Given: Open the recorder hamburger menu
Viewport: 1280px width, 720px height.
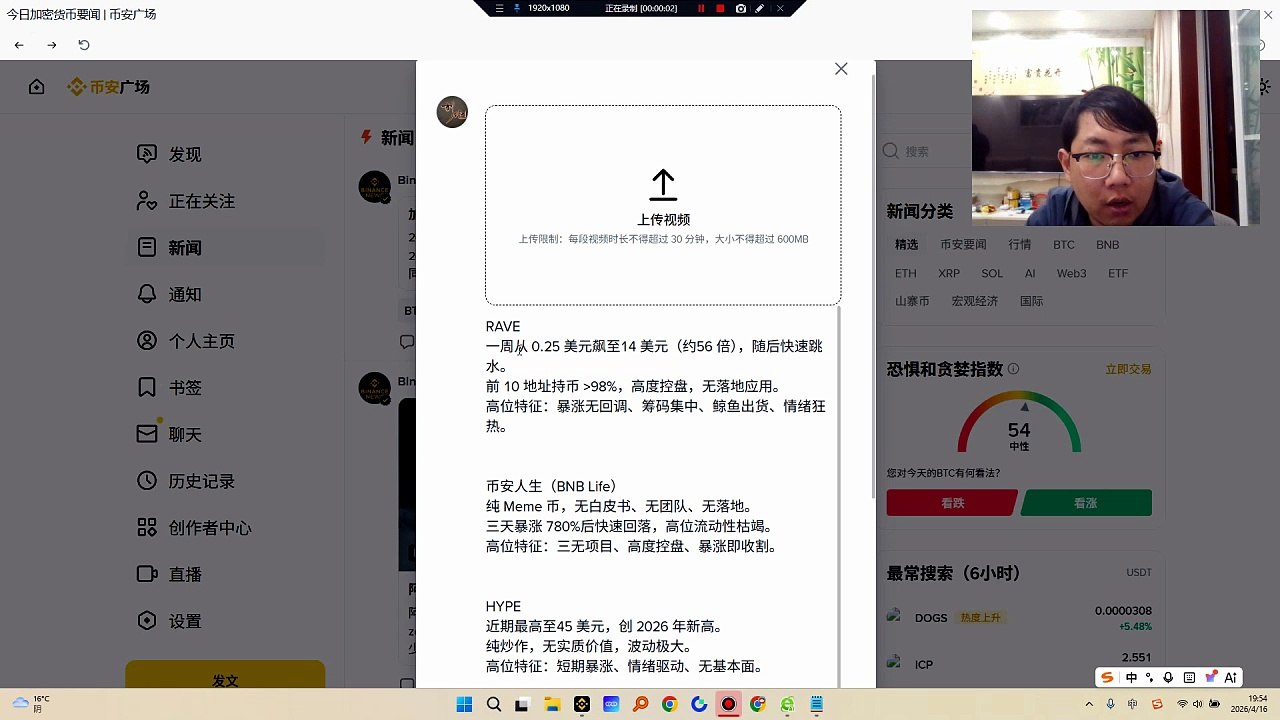Looking at the screenshot, I should 499,8.
